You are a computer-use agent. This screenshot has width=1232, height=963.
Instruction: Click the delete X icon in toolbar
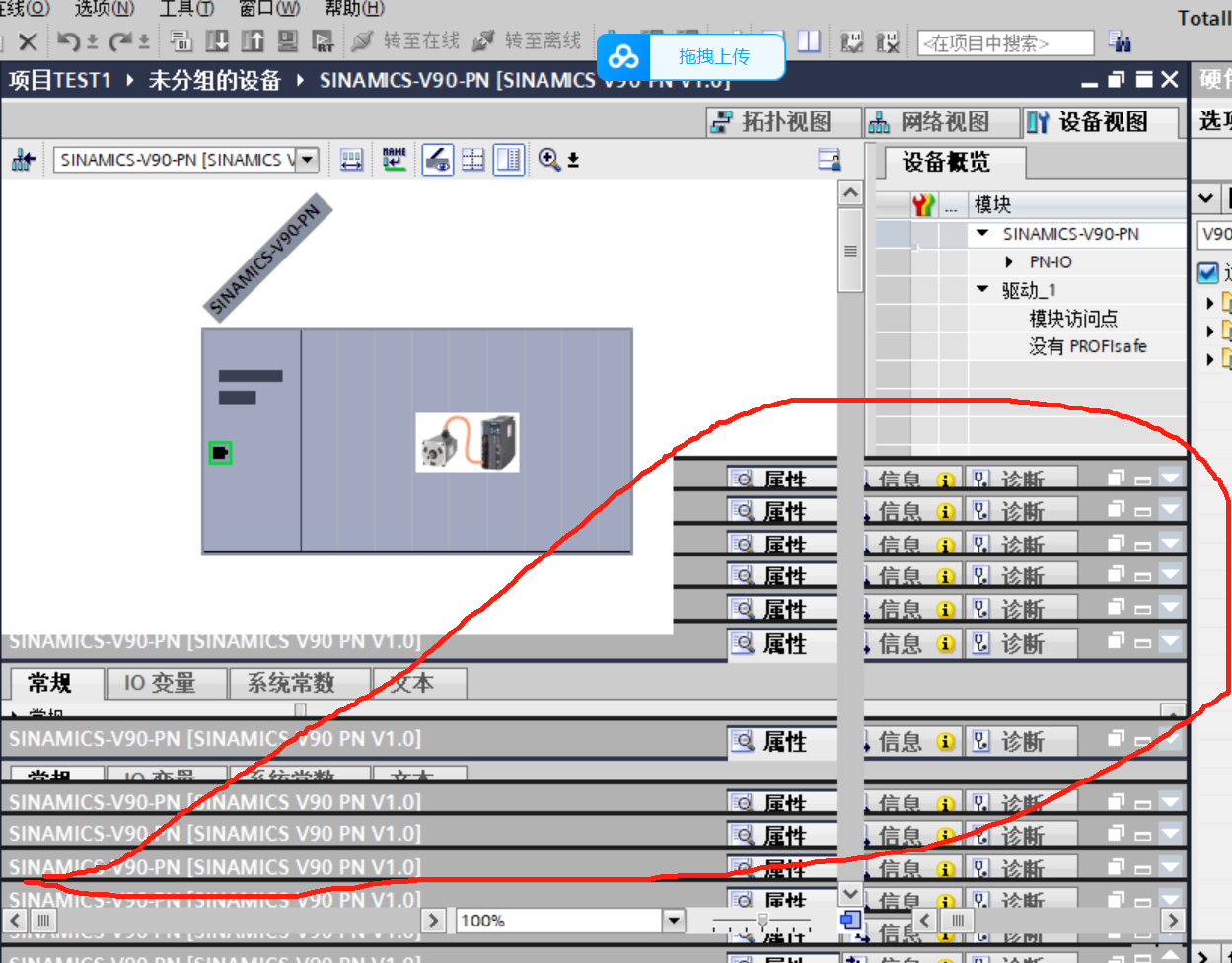coord(28,41)
